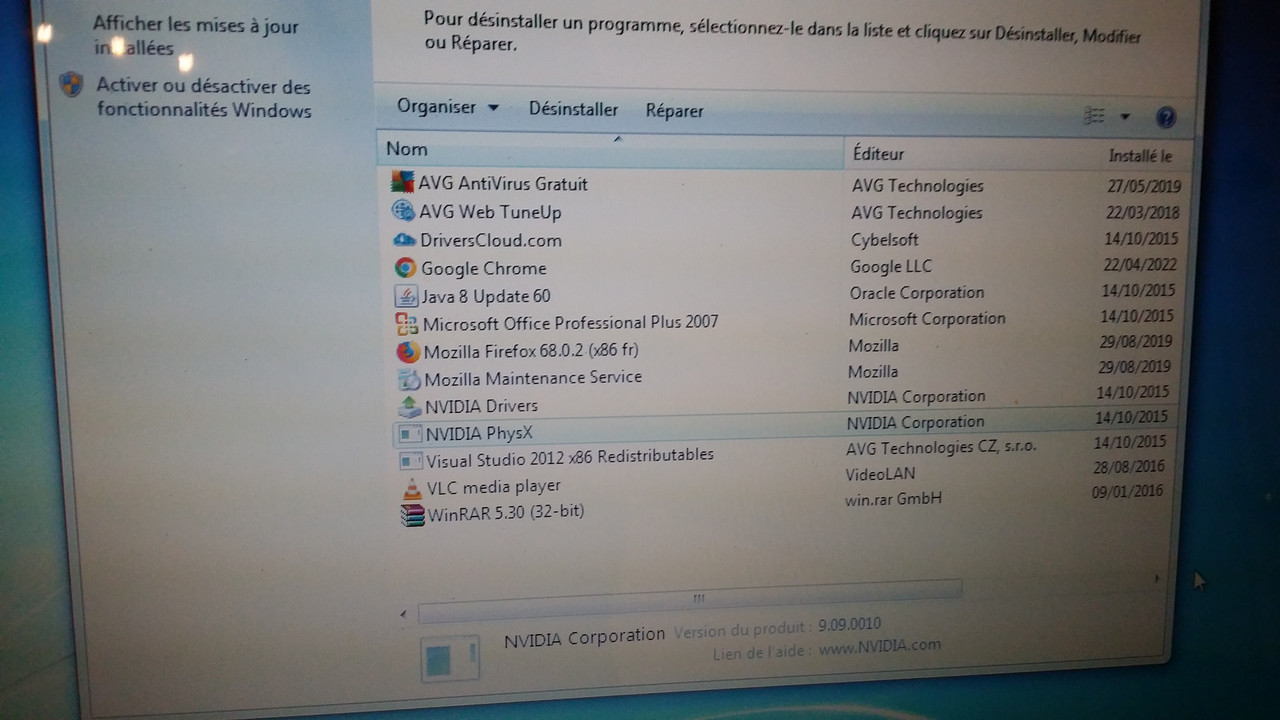
Task: Click the Visual Studio 2012 Redistributables icon
Action: (411, 461)
